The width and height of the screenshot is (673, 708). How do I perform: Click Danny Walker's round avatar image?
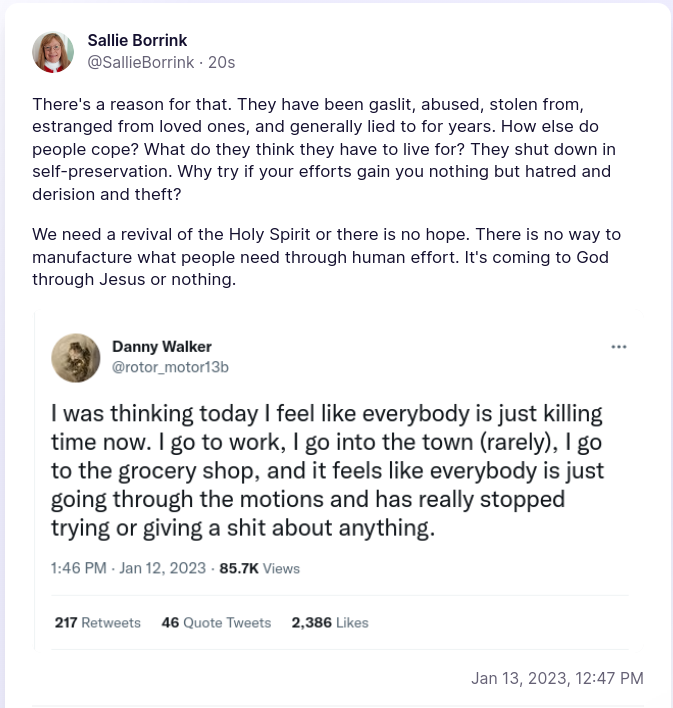[x=76, y=358]
